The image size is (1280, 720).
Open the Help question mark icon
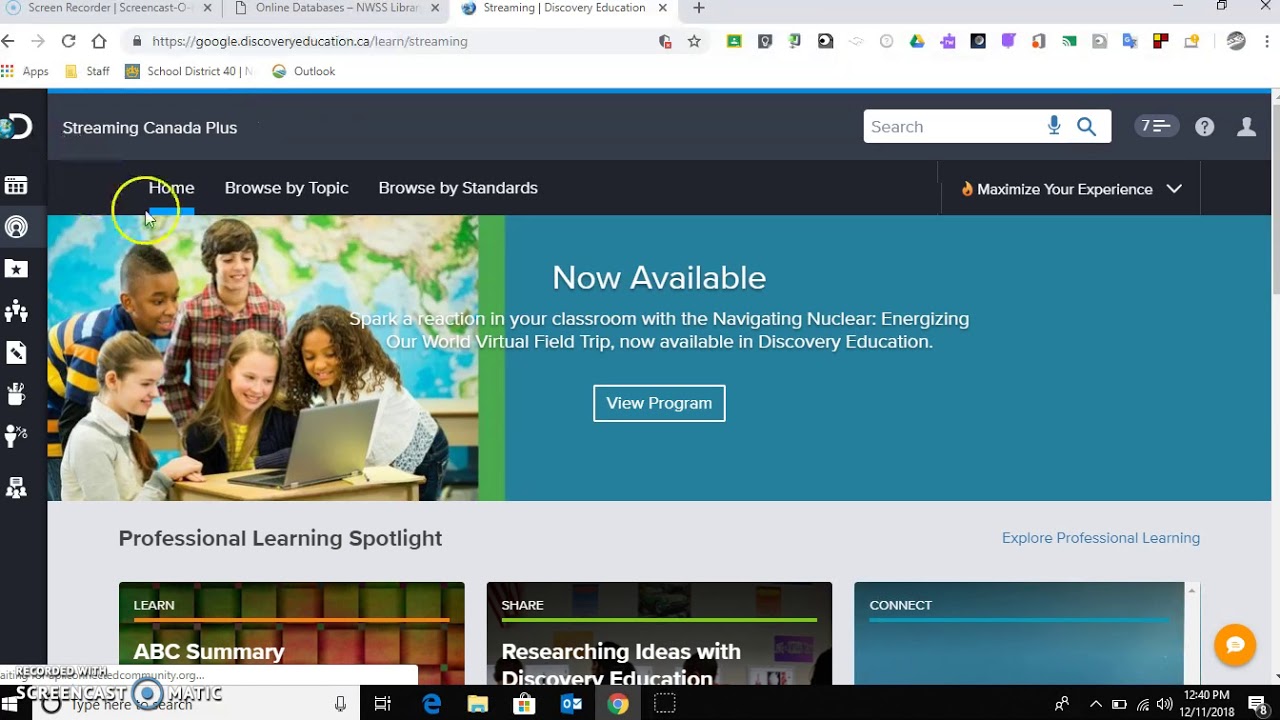(1205, 127)
